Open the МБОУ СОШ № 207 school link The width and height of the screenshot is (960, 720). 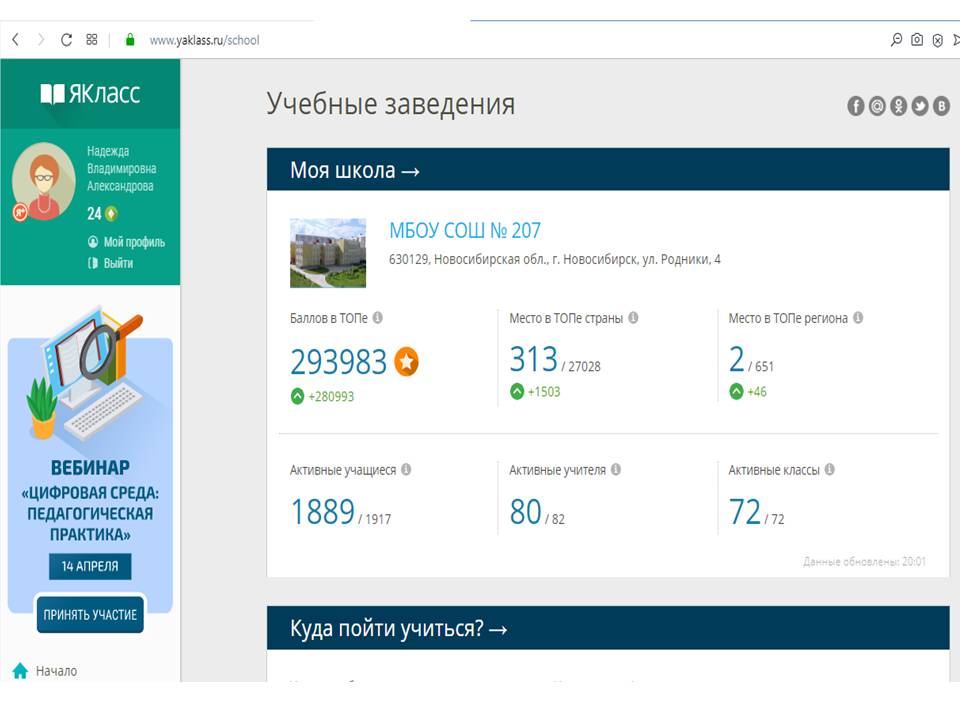[465, 231]
